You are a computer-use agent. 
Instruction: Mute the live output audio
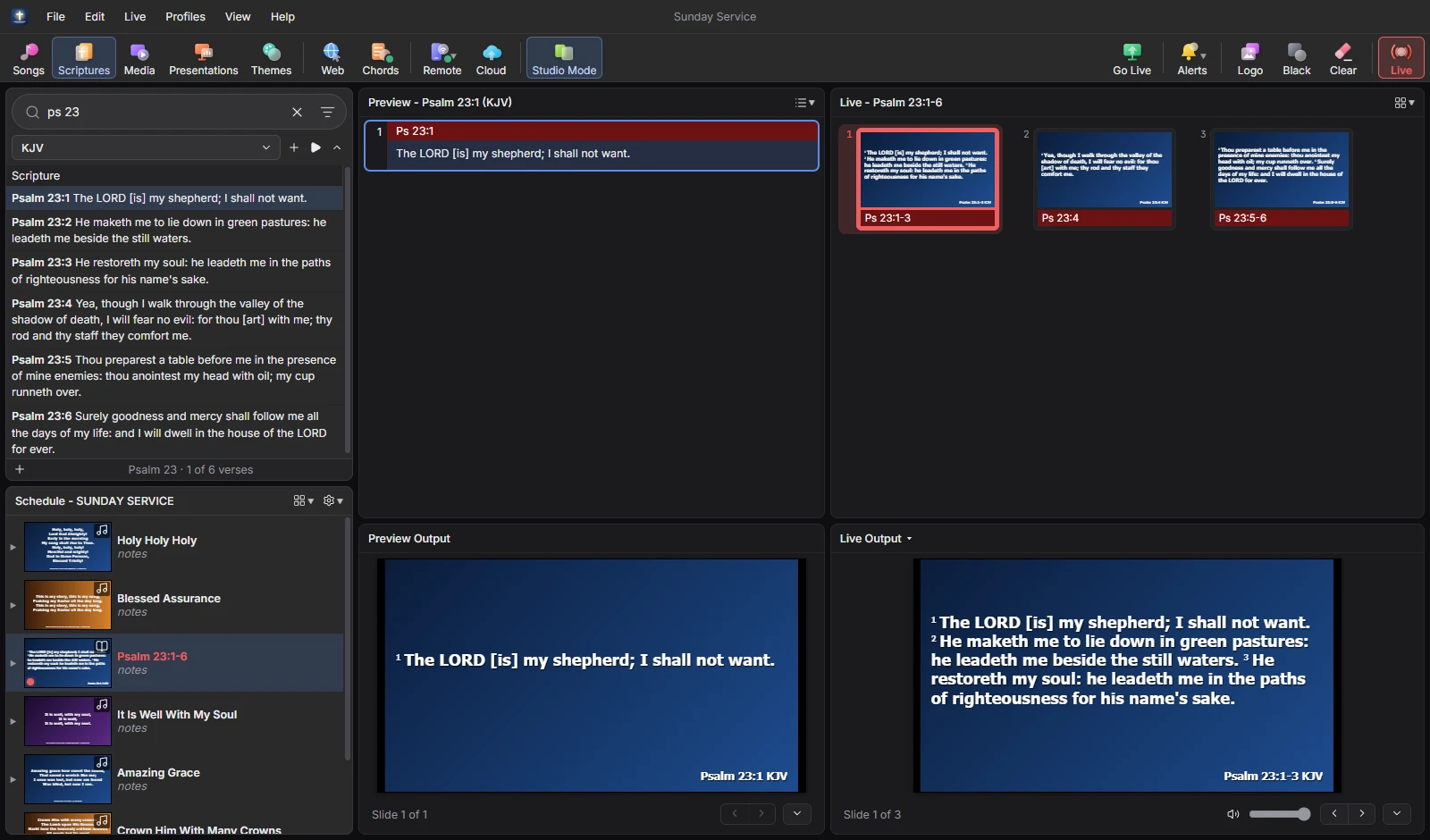click(x=1233, y=814)
